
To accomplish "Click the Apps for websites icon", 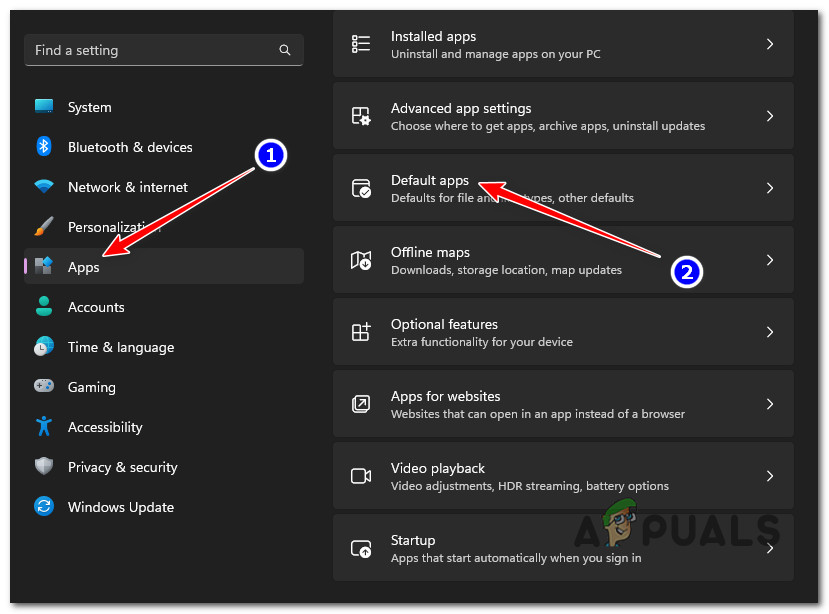I will point(361,404).
